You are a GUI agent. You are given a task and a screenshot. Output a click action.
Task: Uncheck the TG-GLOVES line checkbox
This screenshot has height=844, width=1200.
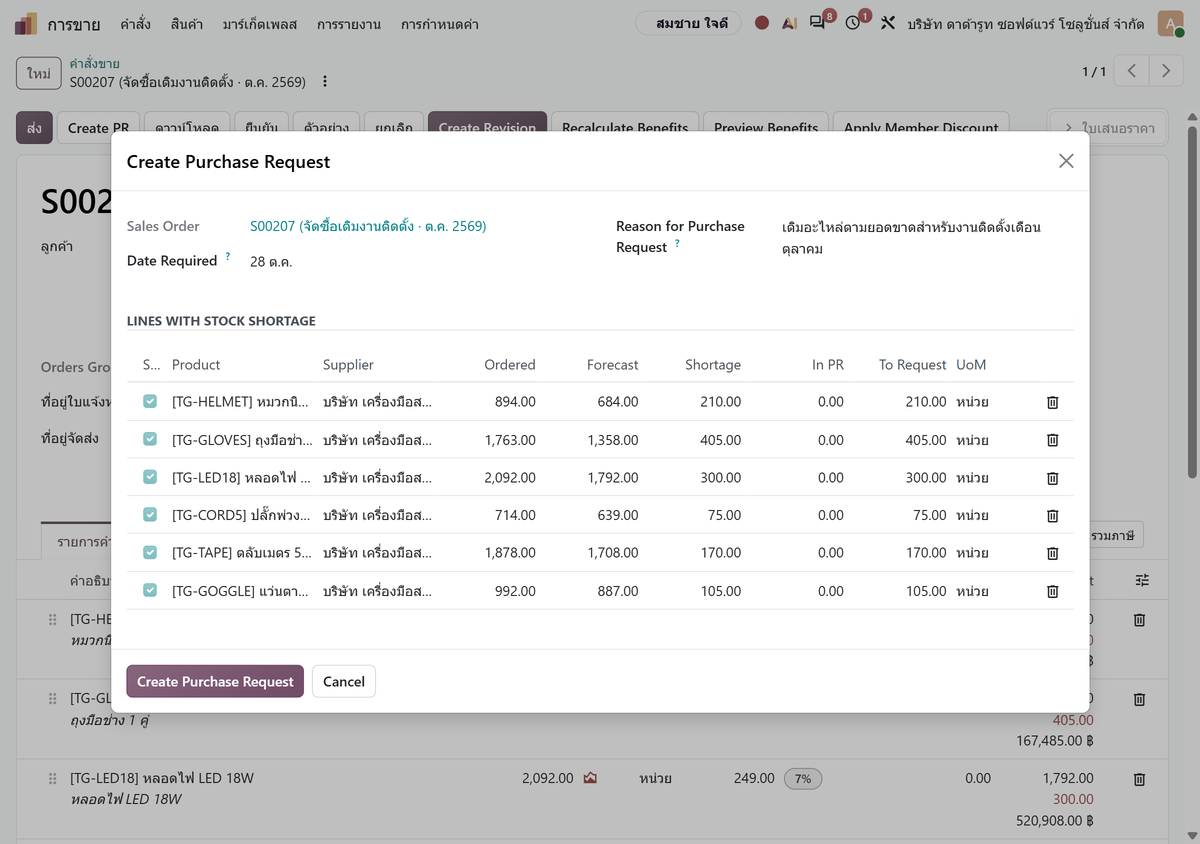tap(150, 439)
